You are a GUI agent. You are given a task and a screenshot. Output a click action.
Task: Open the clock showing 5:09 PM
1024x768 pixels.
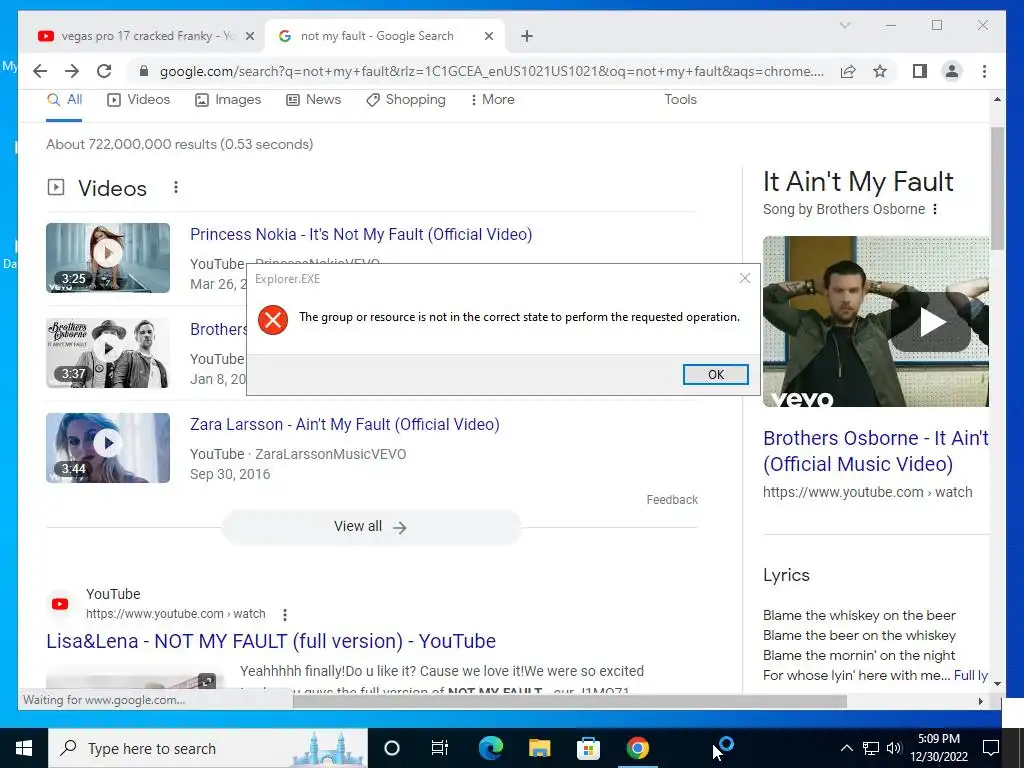point(938,748)
